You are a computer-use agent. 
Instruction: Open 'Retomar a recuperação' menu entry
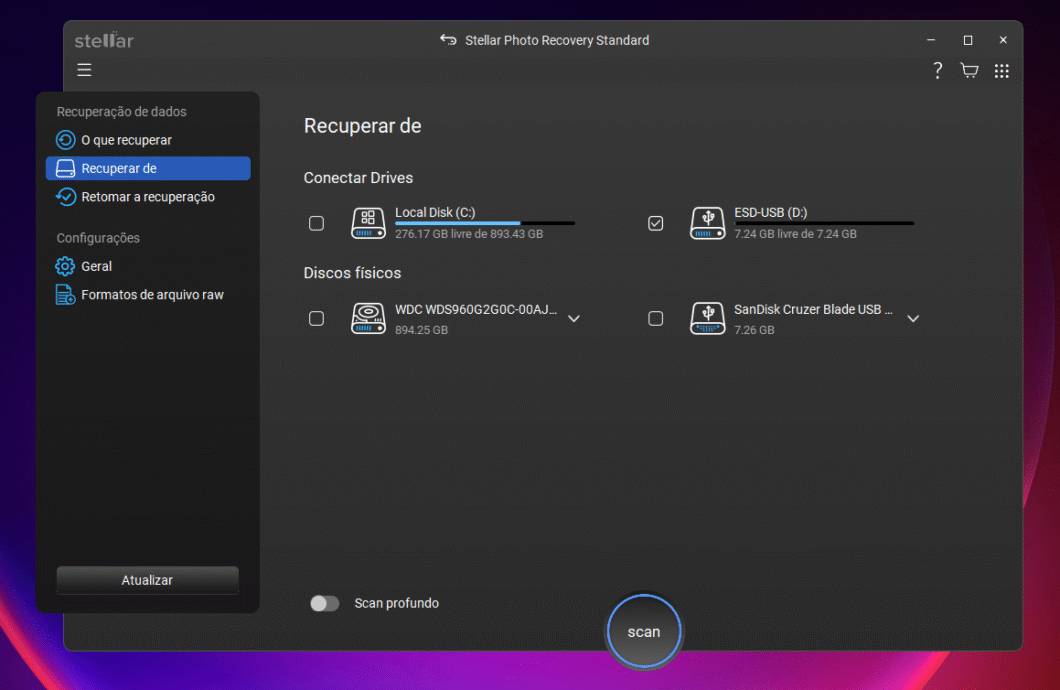pyautogui.click(x=148, y=197)
